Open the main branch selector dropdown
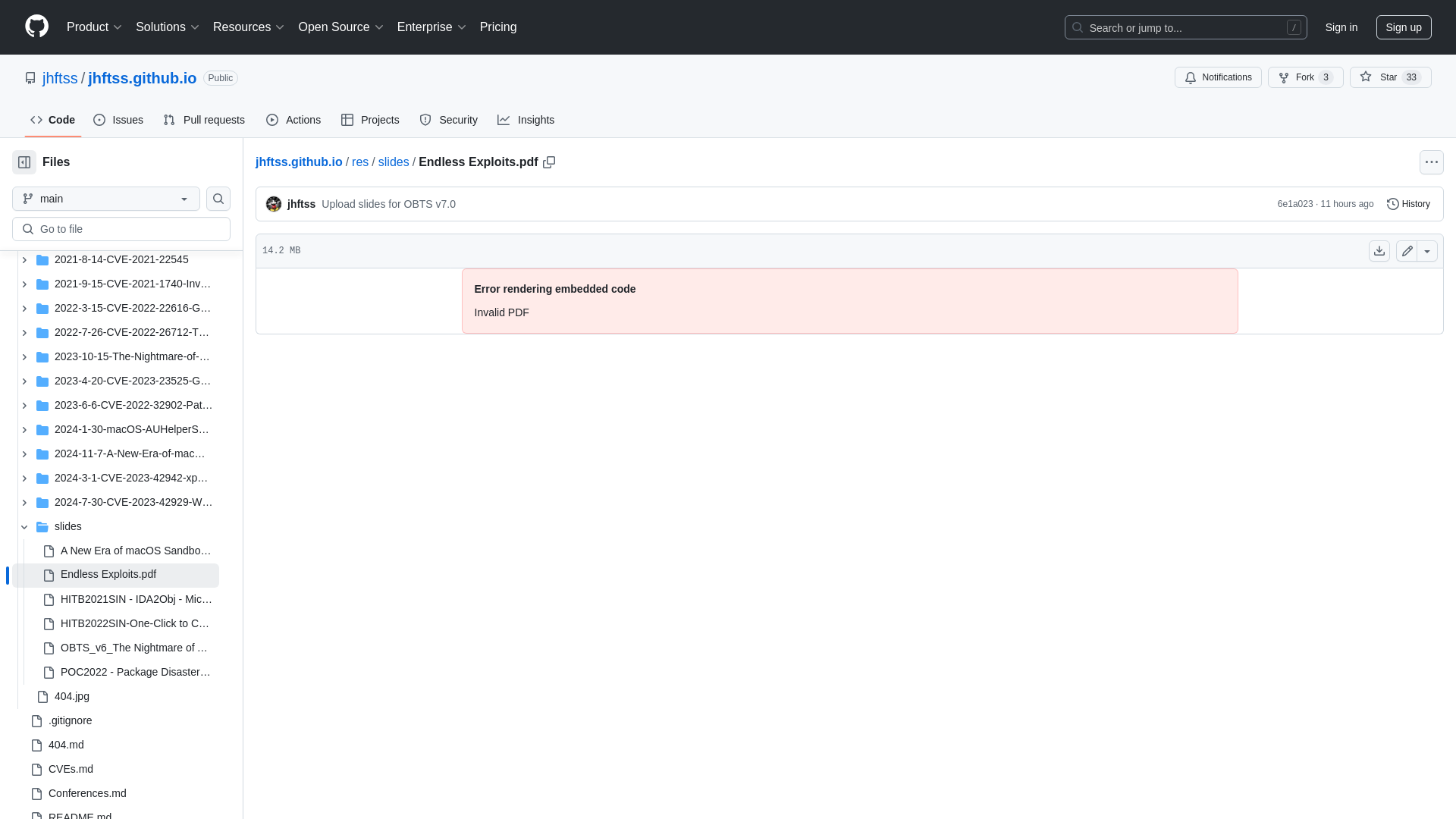The image size is (1456, 819). [x=106, y=199]
